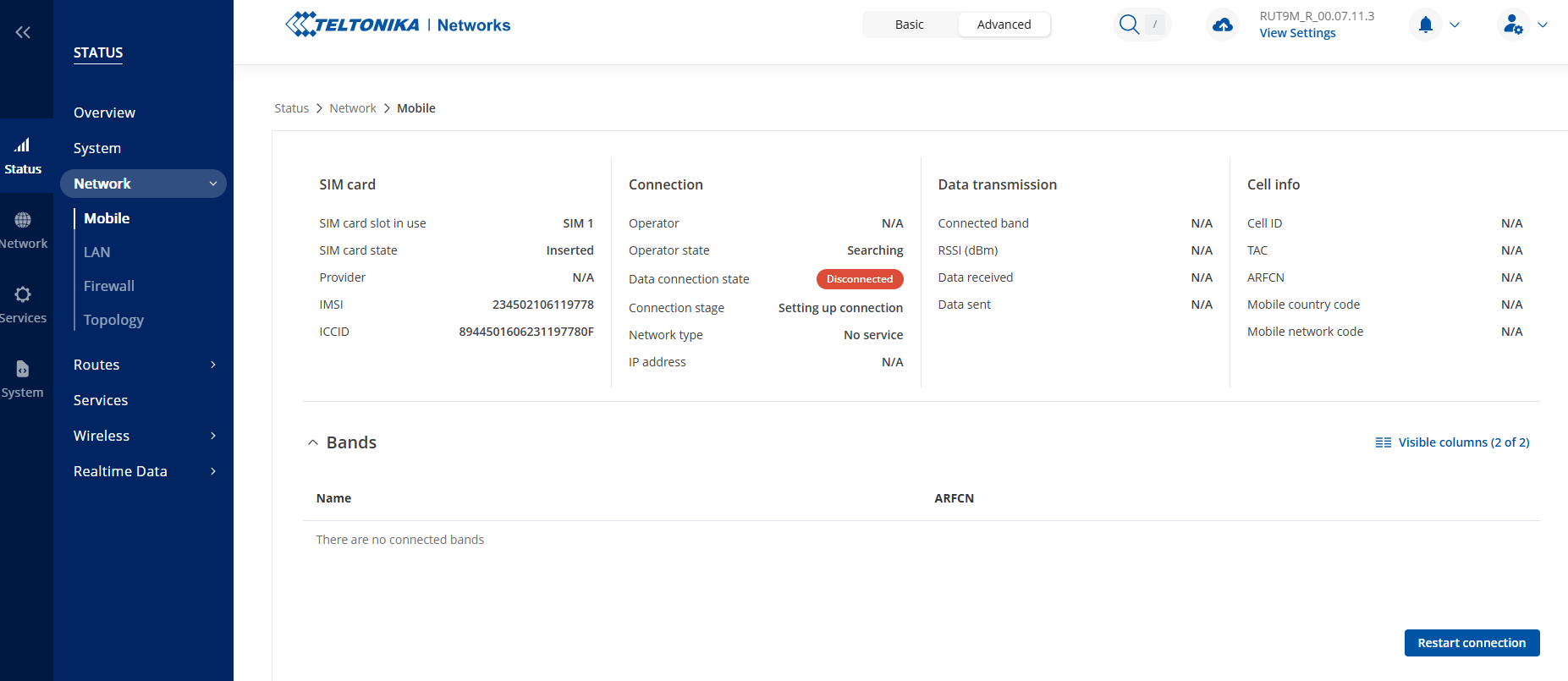Click the ICCID value 8944501606231197780F

click(526, 332)
